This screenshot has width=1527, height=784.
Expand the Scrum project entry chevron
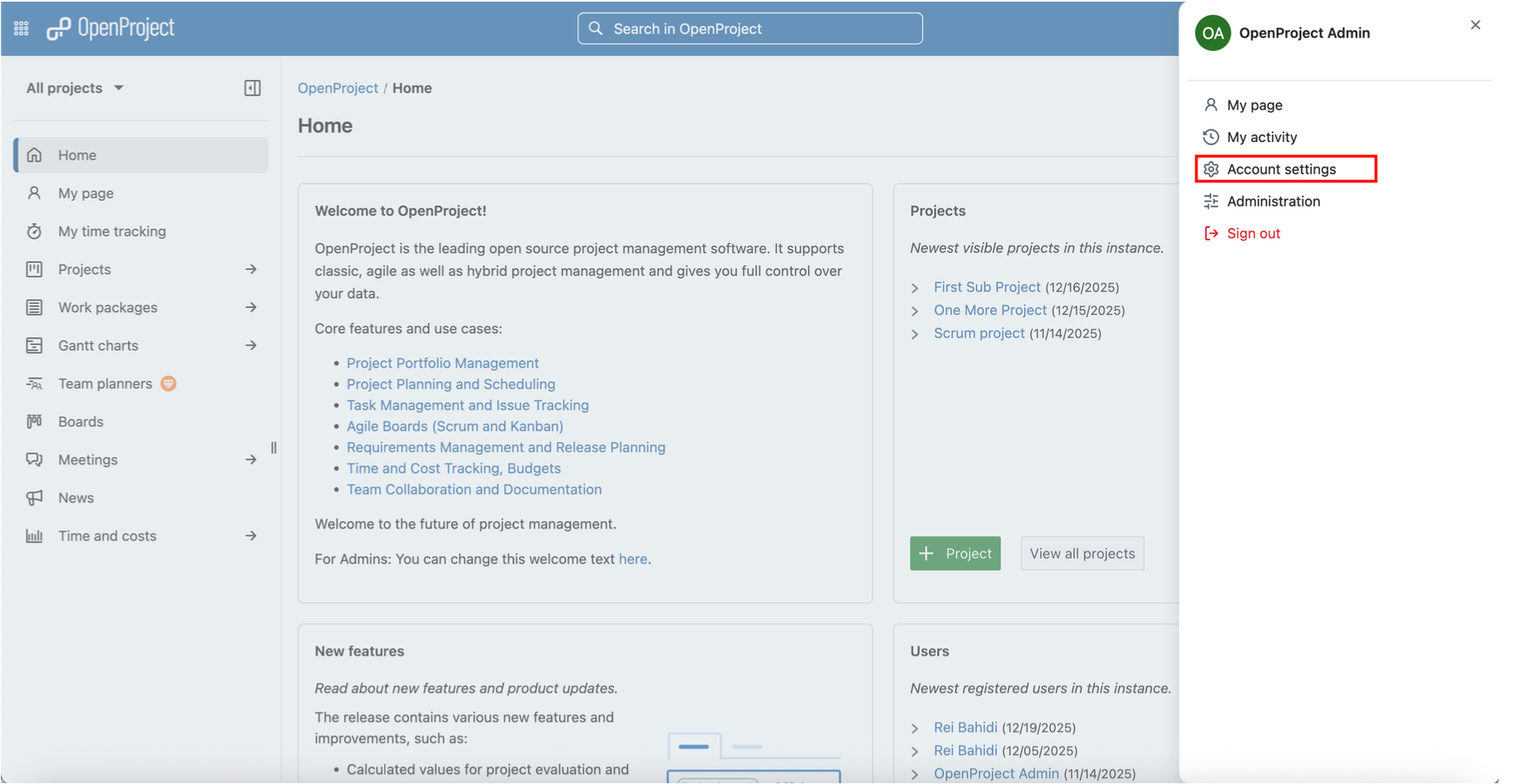(x=915, y=335)
